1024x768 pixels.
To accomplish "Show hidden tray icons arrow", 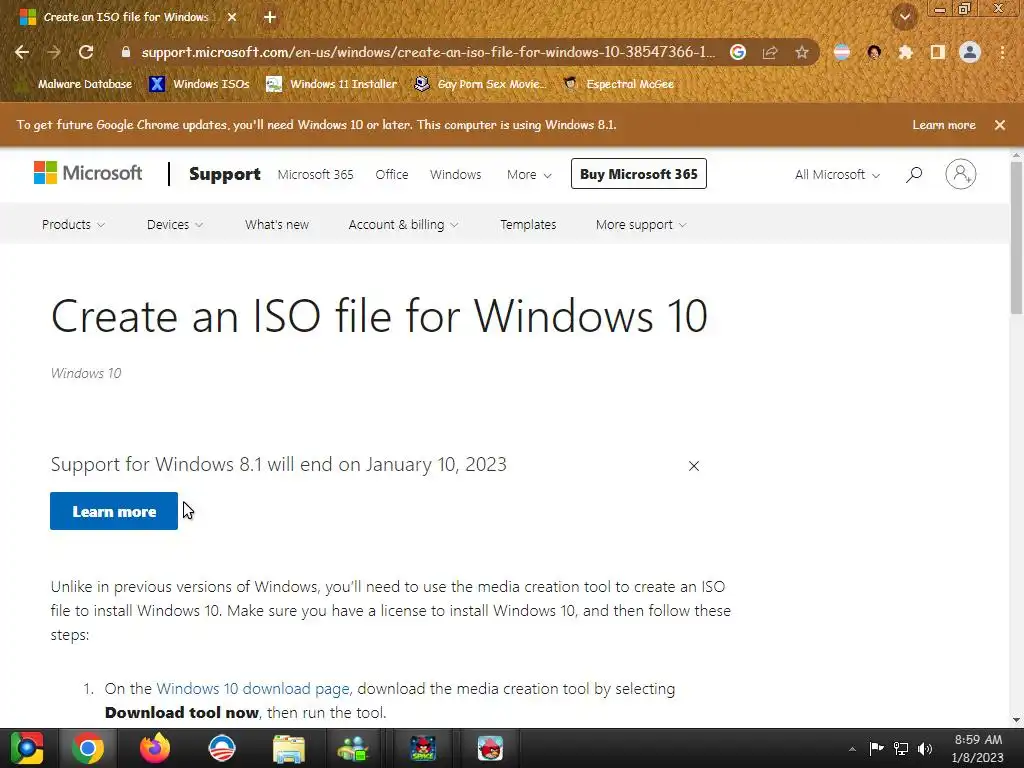I will pyautogui.click(x=852, y=749).
